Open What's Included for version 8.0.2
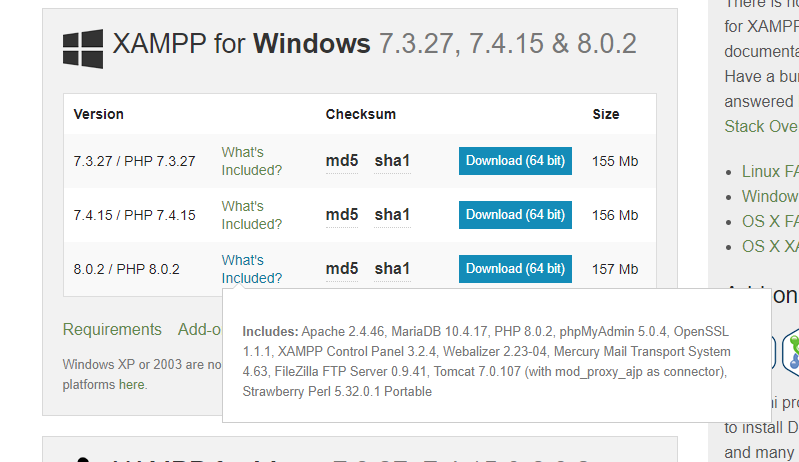This screenshot has width=799, height=462. click(x=252, y=269)
